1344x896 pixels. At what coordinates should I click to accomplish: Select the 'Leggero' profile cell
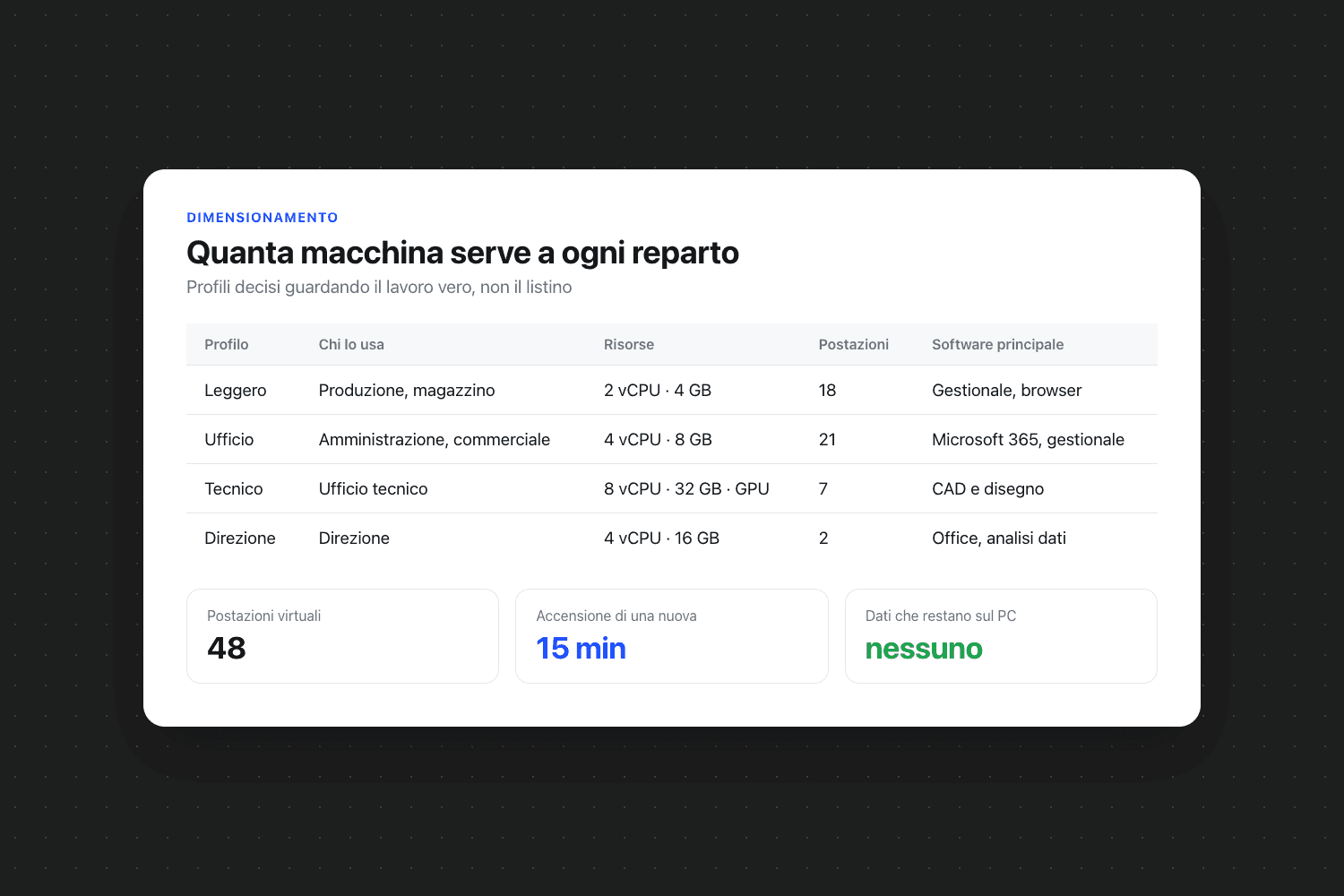coord(236,390)
